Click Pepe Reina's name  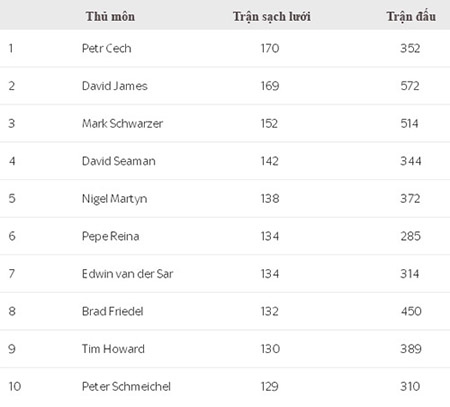pos(110,236)
